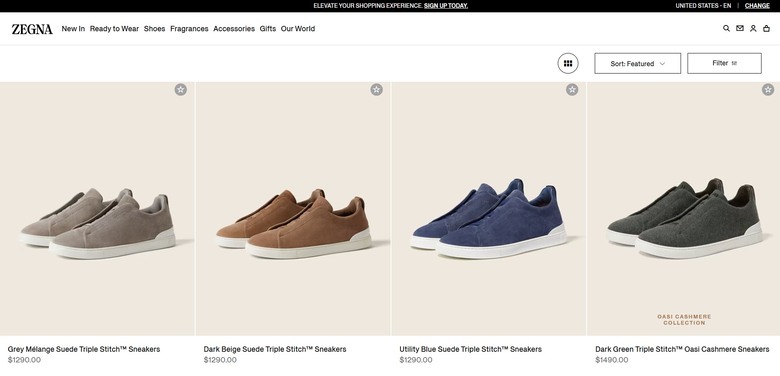
Task: Click the envelope contact icon
Action: (740, 28)
